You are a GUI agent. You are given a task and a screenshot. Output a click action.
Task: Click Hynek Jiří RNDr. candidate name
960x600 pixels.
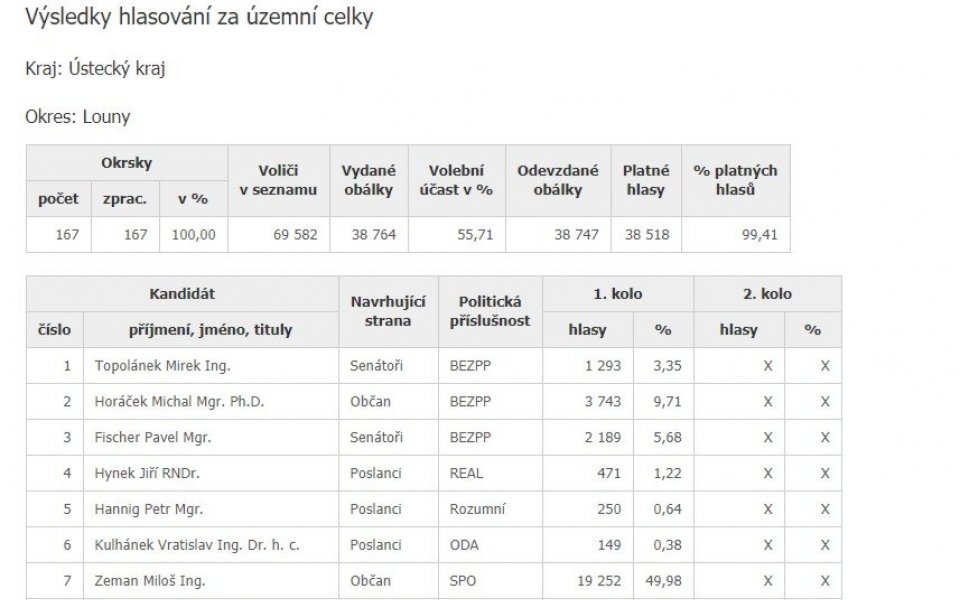(147, 473)
